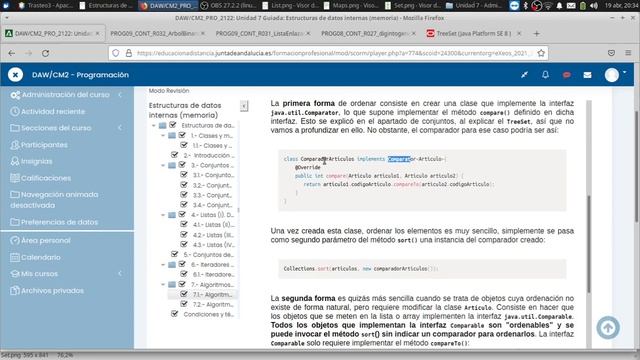Viewport: 640px width, 360px height.
Task: Click the shield tracking protection icon
Action: [116, 53]
